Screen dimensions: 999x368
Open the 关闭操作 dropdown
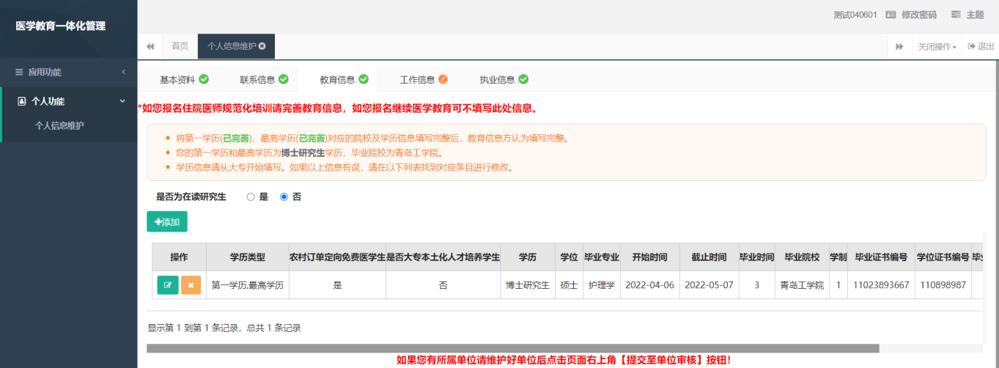tap(937, 46)
